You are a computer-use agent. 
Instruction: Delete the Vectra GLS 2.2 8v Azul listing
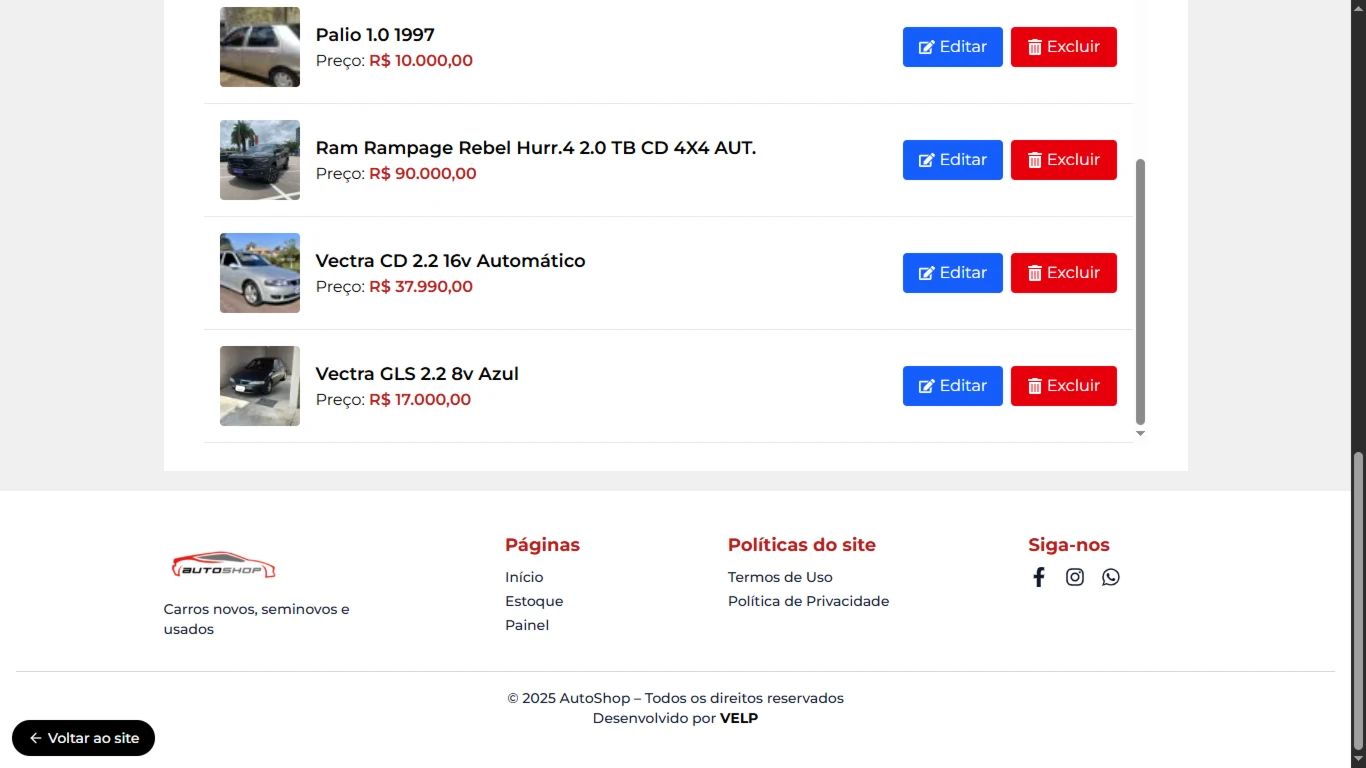point(1064,386)
